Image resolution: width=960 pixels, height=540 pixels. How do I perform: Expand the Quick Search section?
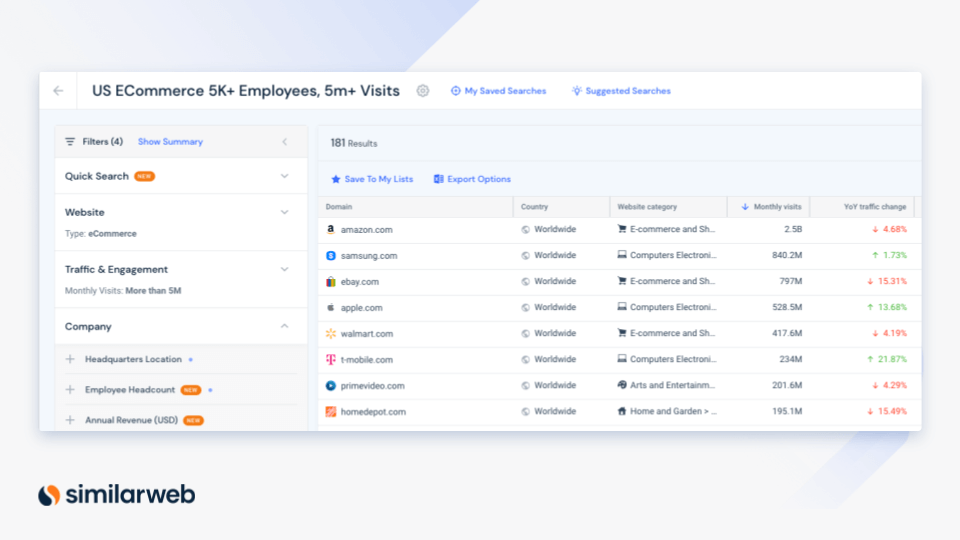285,176
